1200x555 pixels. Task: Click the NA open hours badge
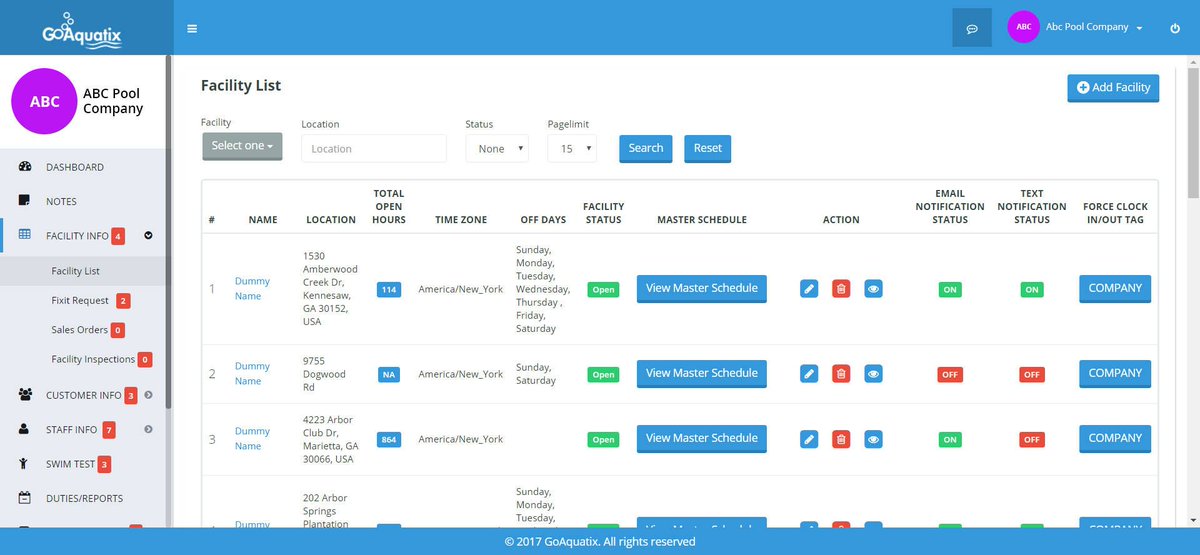tap(389, 374)
